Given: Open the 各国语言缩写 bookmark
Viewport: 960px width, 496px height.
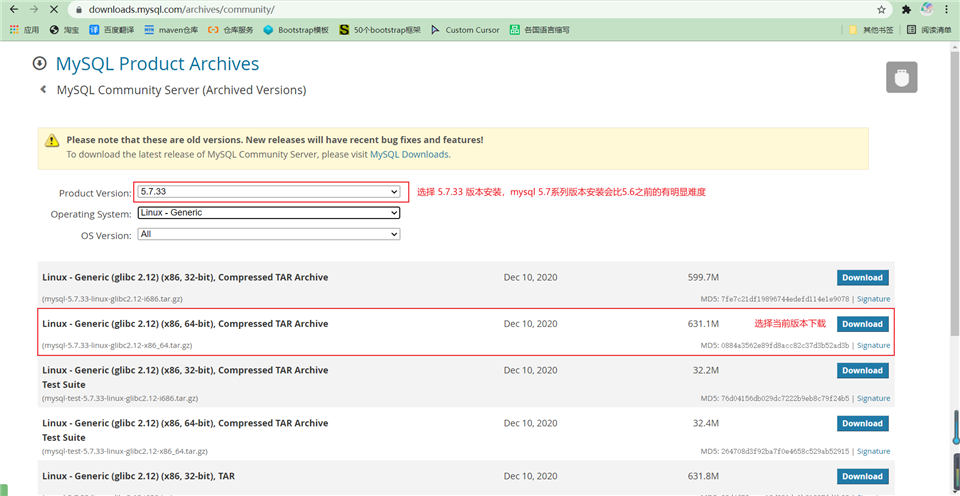Looking at the screenshot, I should [x=540, y=29].
